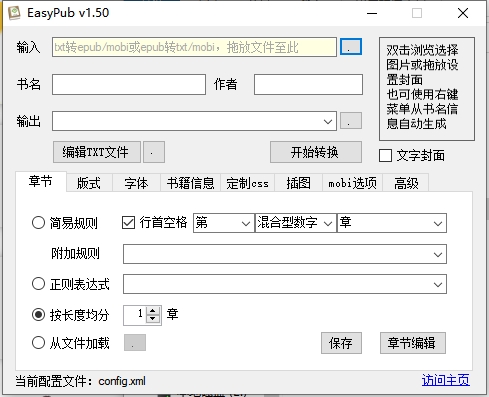Click the output folder browse button

pyautogui.click(x=351, y=121)
